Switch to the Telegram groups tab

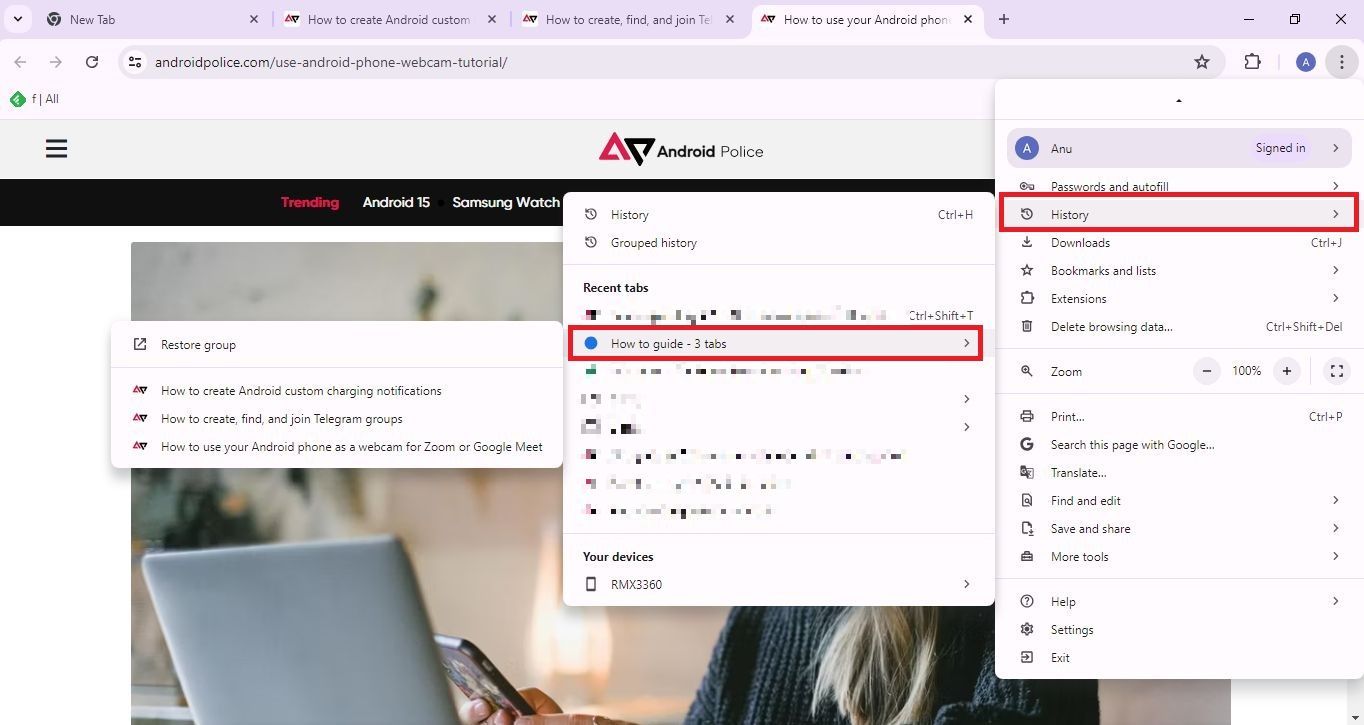click(628, 19)
